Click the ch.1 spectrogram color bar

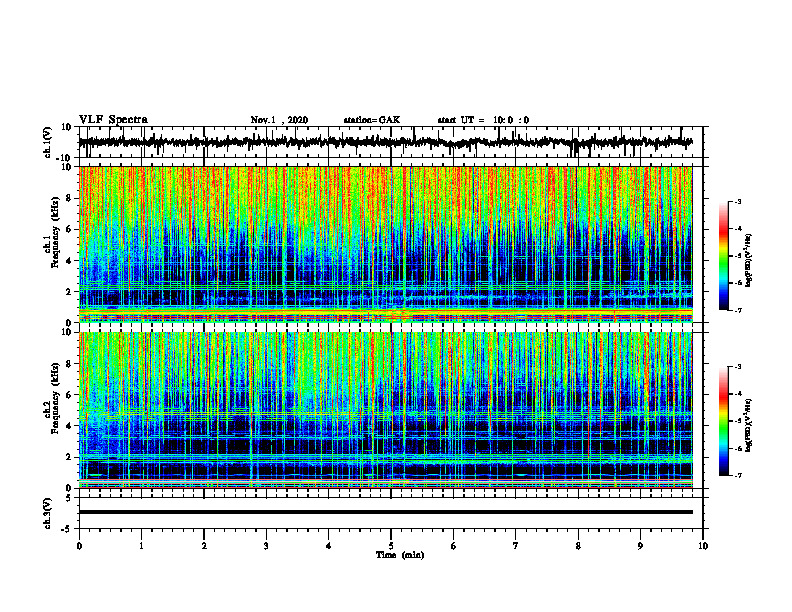click(x=724, y=256)
